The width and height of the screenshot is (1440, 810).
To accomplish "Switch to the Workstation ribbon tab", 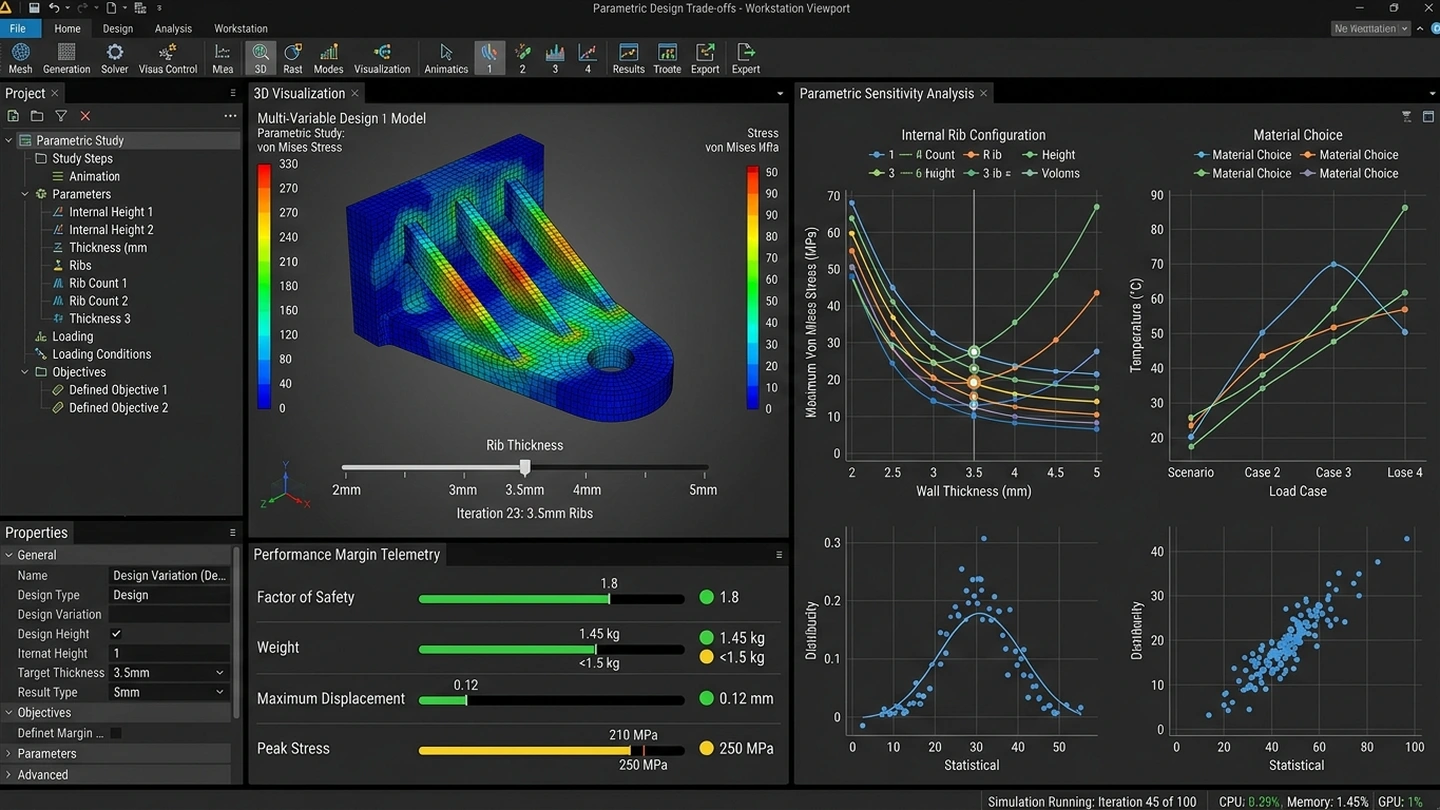I will [241, 29].
